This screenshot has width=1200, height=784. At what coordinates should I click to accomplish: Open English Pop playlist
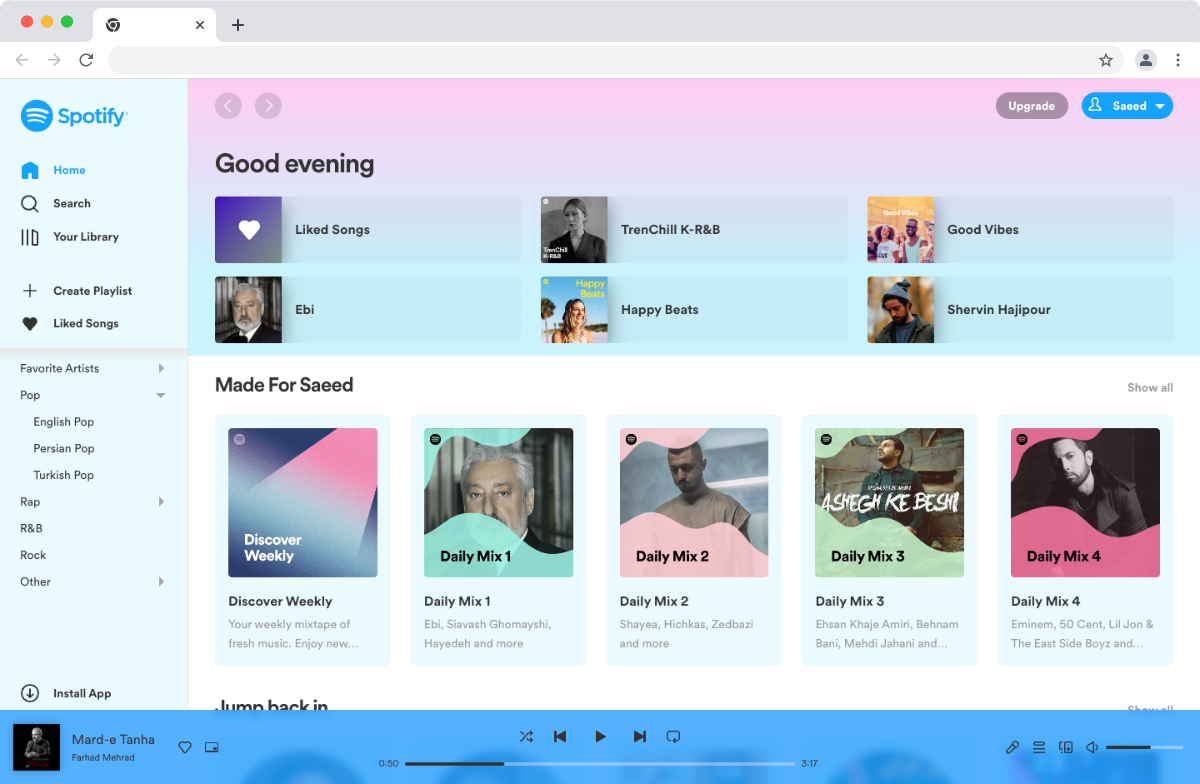pyautogui.click(x=64, y=422)
